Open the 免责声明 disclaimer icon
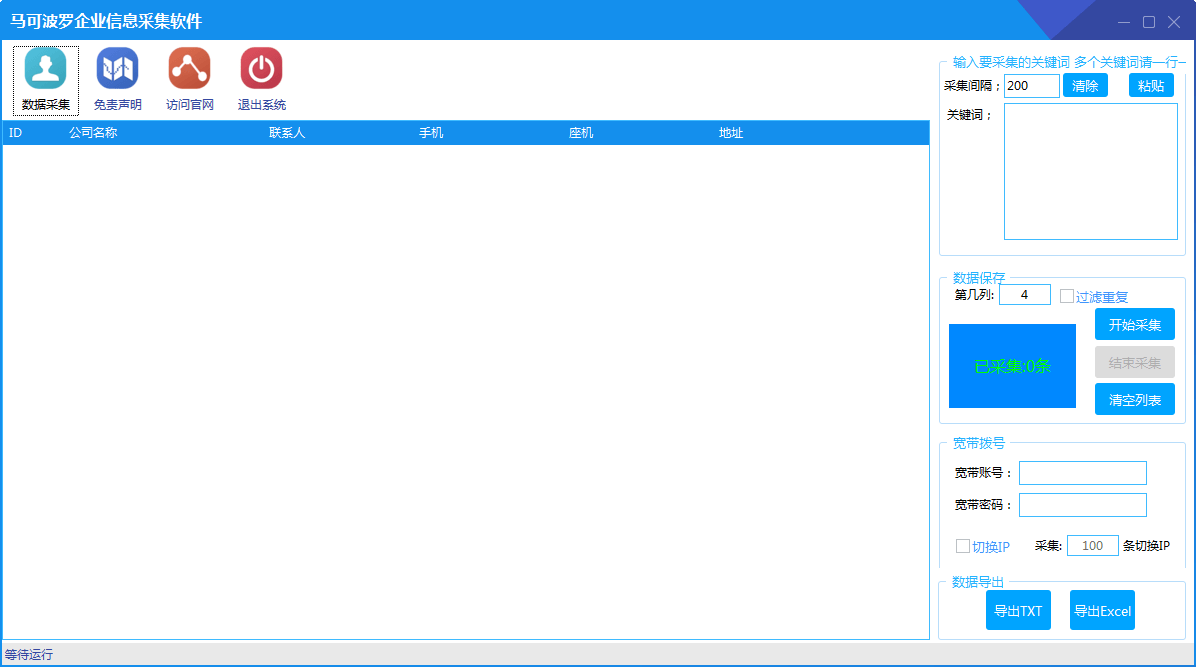 tap(117, 80)
